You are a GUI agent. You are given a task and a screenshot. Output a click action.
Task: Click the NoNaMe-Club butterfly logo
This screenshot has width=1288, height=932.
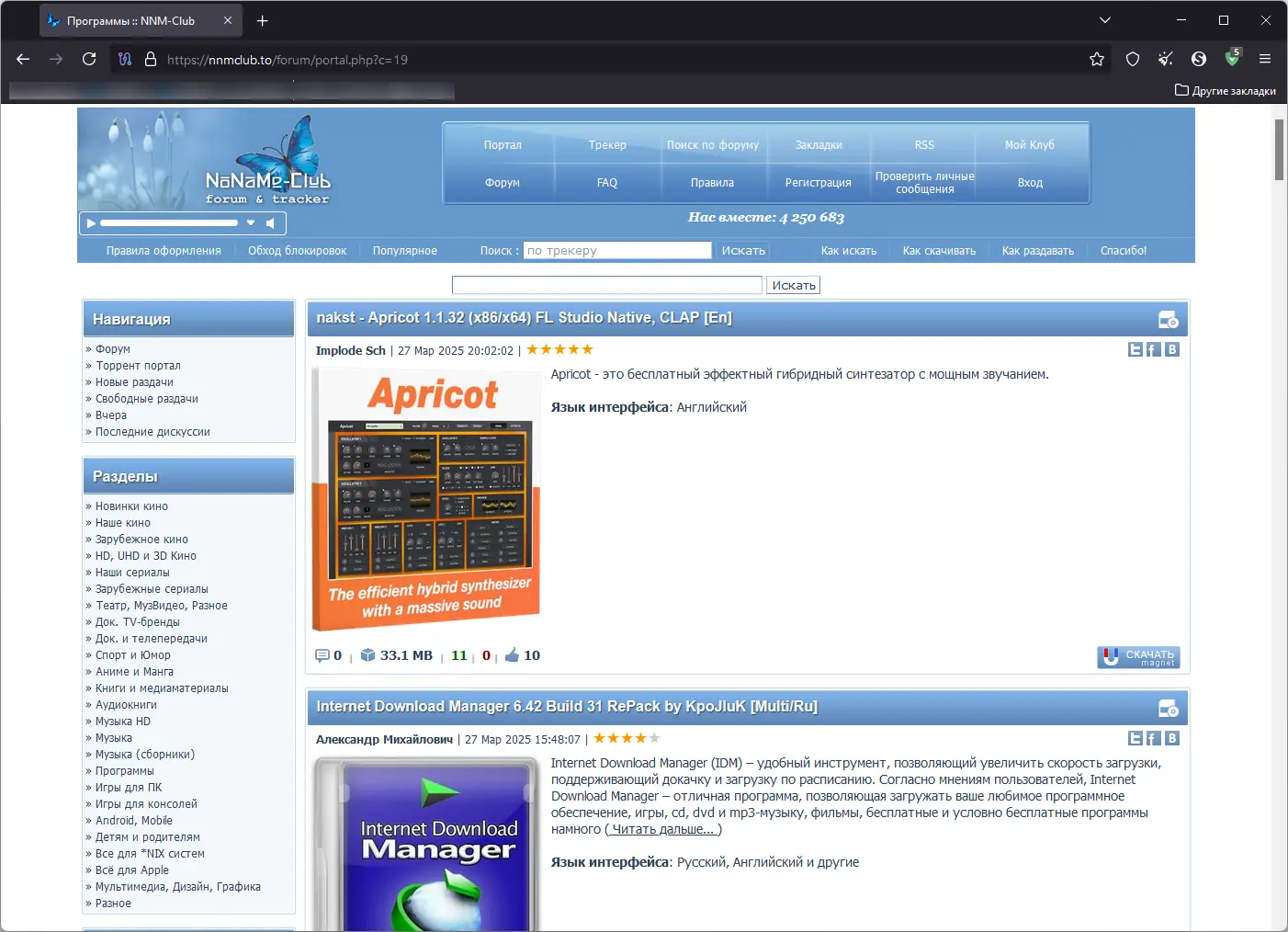tap(268, 161)
